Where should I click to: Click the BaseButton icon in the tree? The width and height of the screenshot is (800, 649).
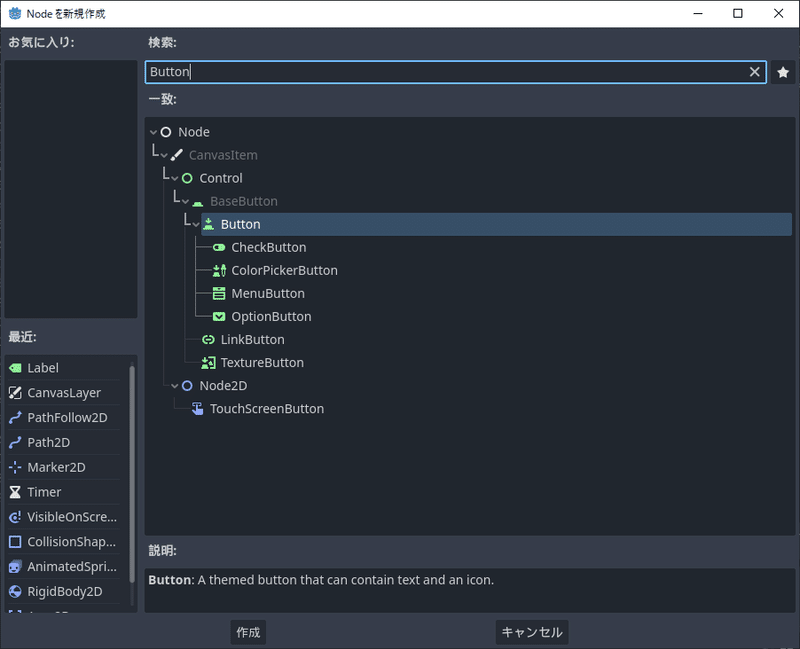(x=198, y=202)
